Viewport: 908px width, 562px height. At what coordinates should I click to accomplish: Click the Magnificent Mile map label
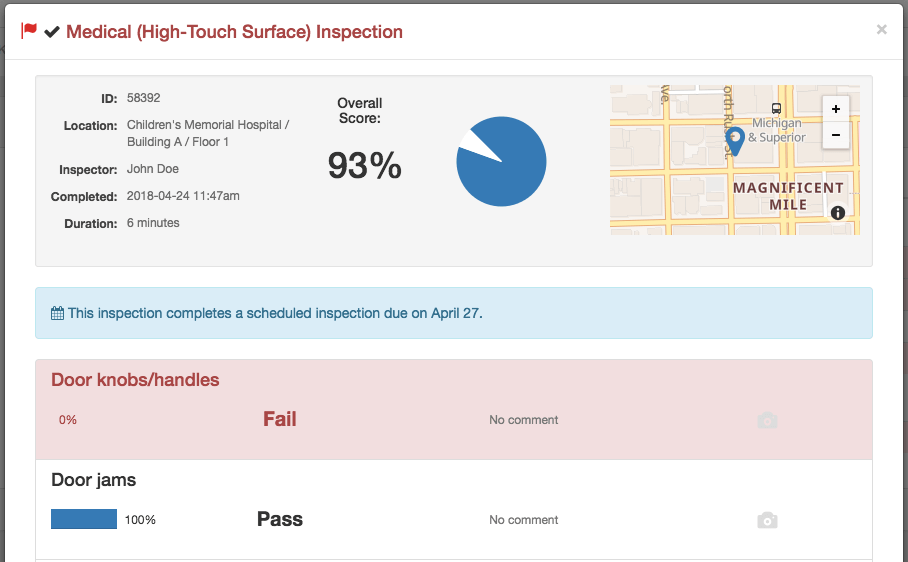[x=788, y=196]
